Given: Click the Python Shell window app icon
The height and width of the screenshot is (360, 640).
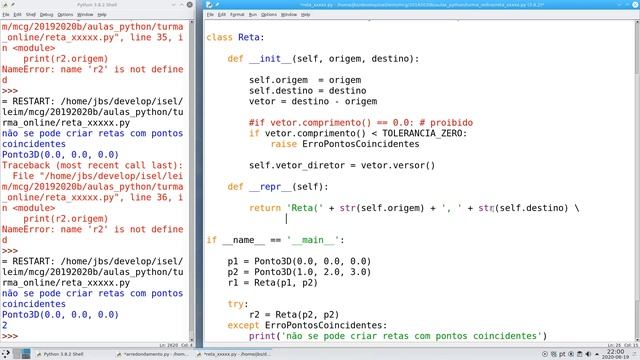Looking at the screenshot, I should tap(5, 4).
